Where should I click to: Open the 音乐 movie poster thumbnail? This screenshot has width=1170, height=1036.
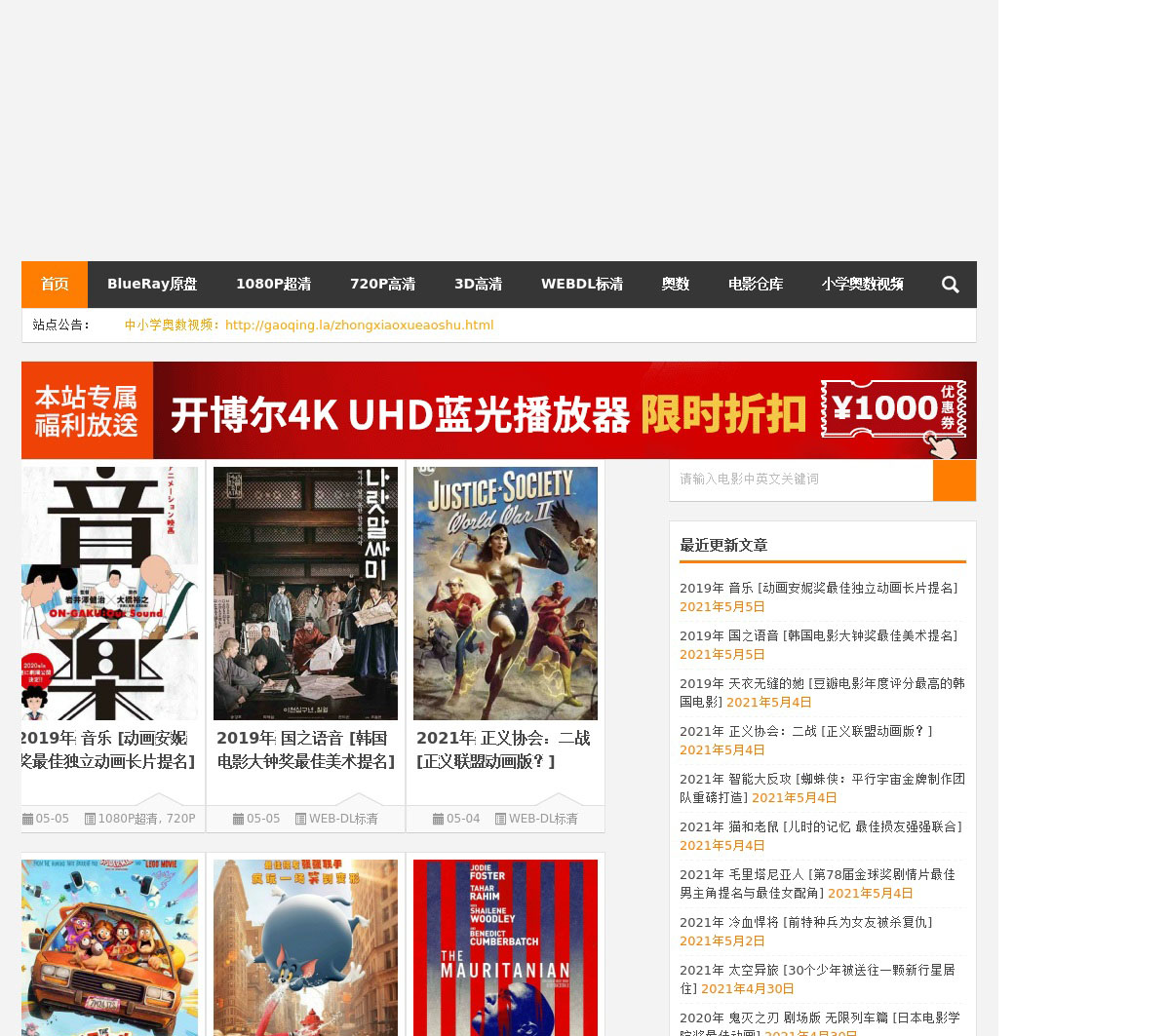click(109, 594)
